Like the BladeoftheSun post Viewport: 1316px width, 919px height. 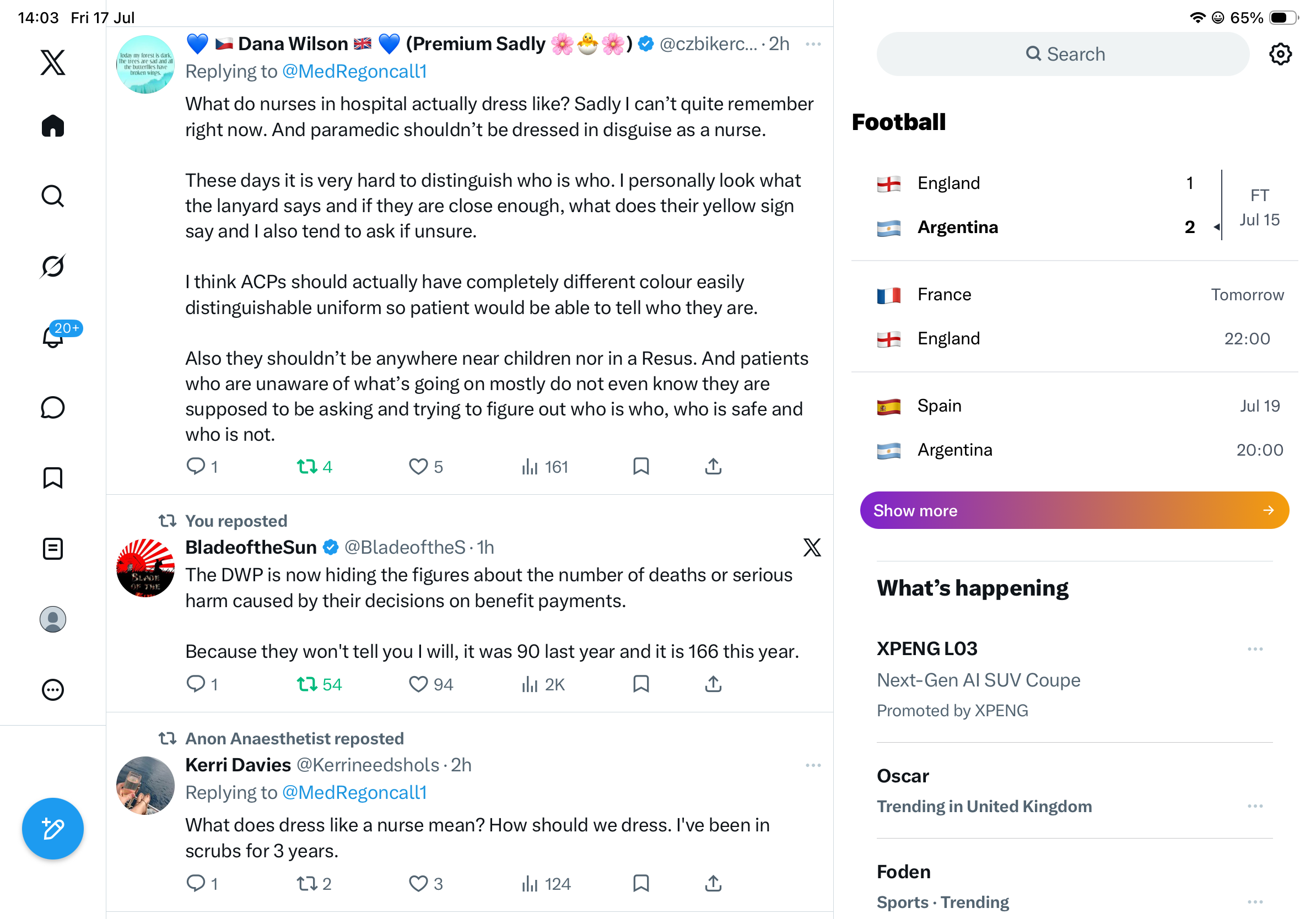click(430, 684)
